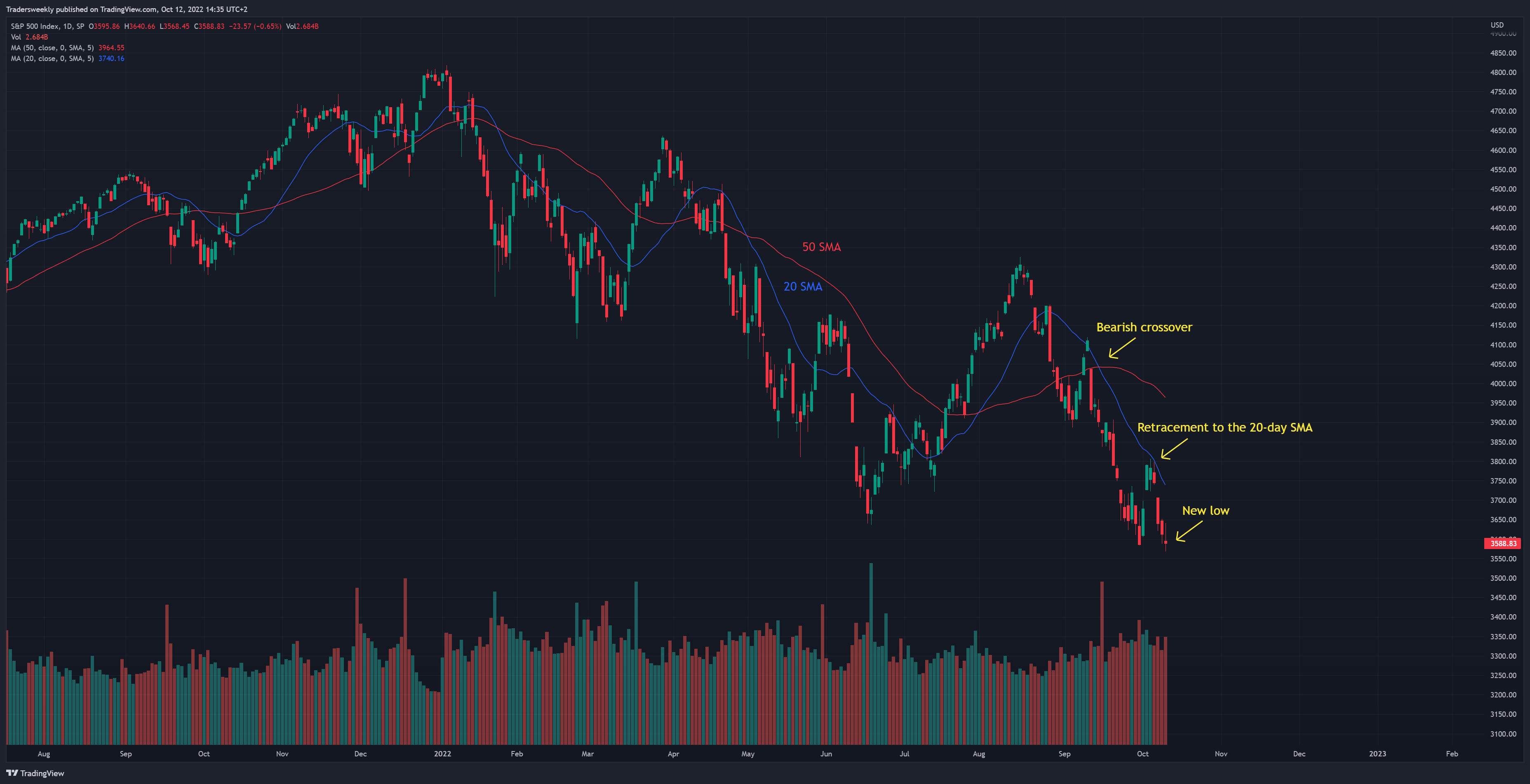Screen dimensions: 1530x784
Task: Click the Jul label on the time axis
Action: point(905,754)
